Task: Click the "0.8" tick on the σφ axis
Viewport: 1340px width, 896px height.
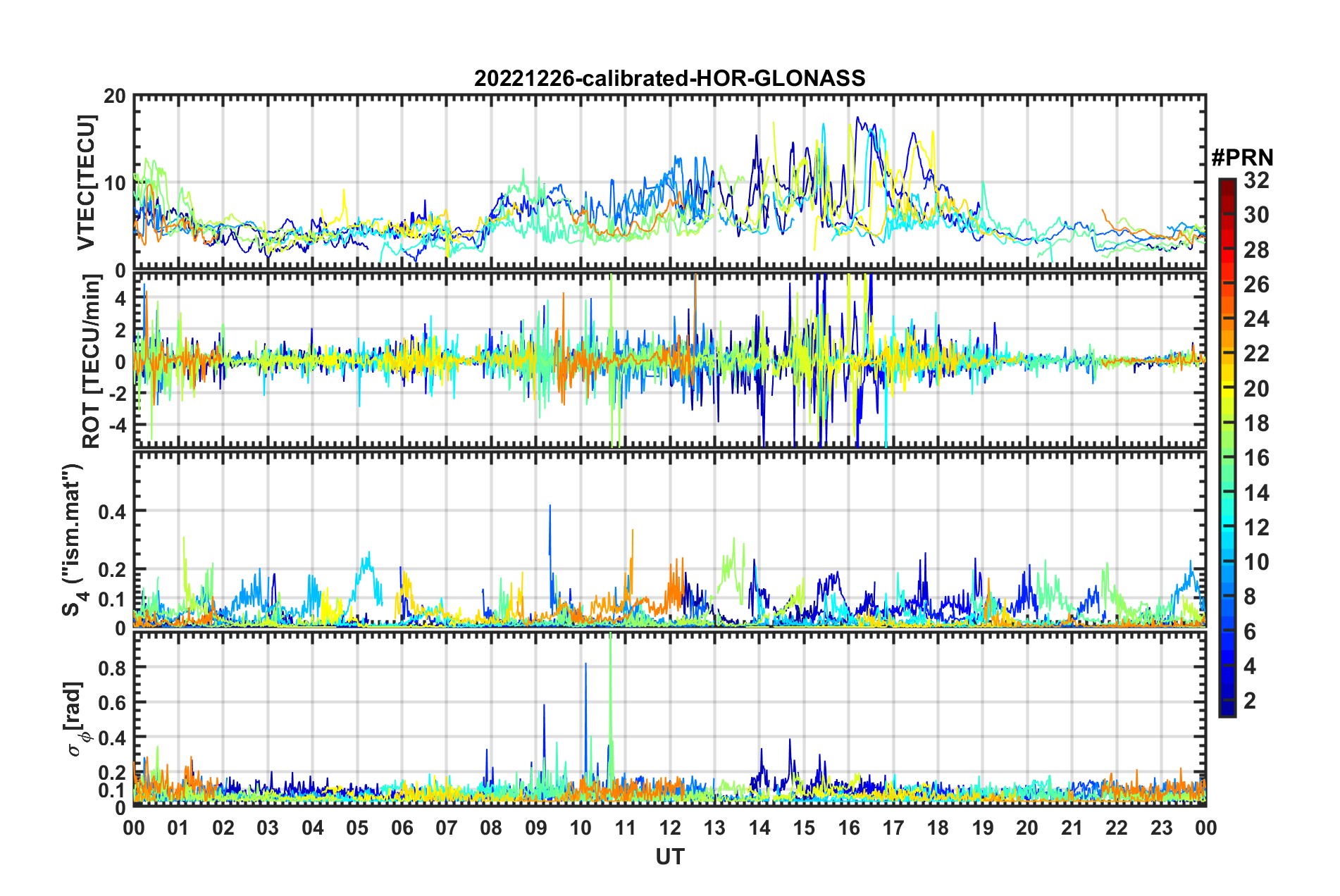Action: [x=112, y=668]
